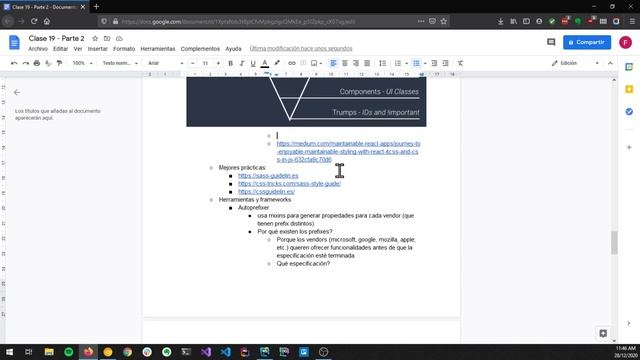Move the document with the folder icon
640x360 pixels.
click(107, 38)
